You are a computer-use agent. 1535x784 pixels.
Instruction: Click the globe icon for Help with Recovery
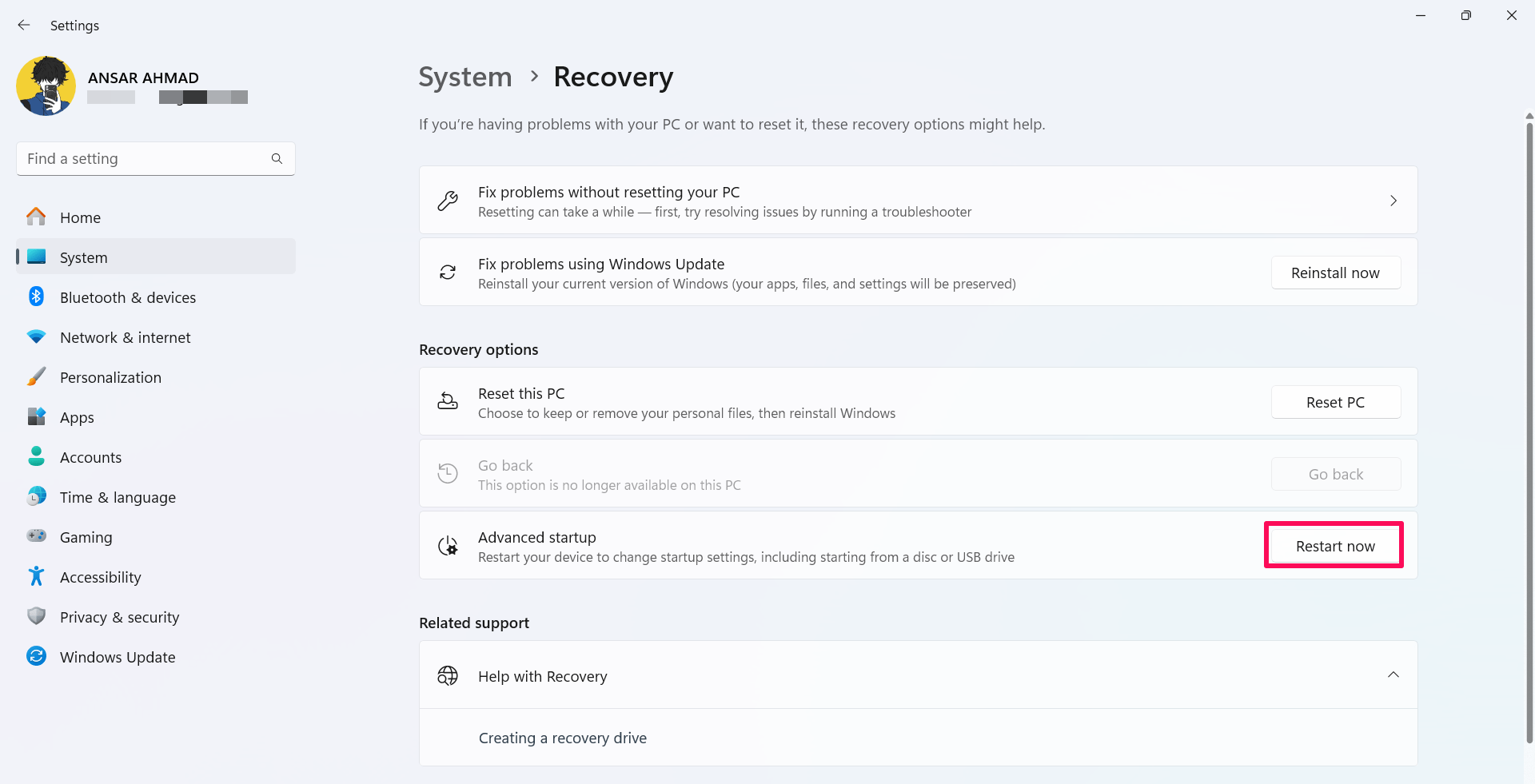448,675
